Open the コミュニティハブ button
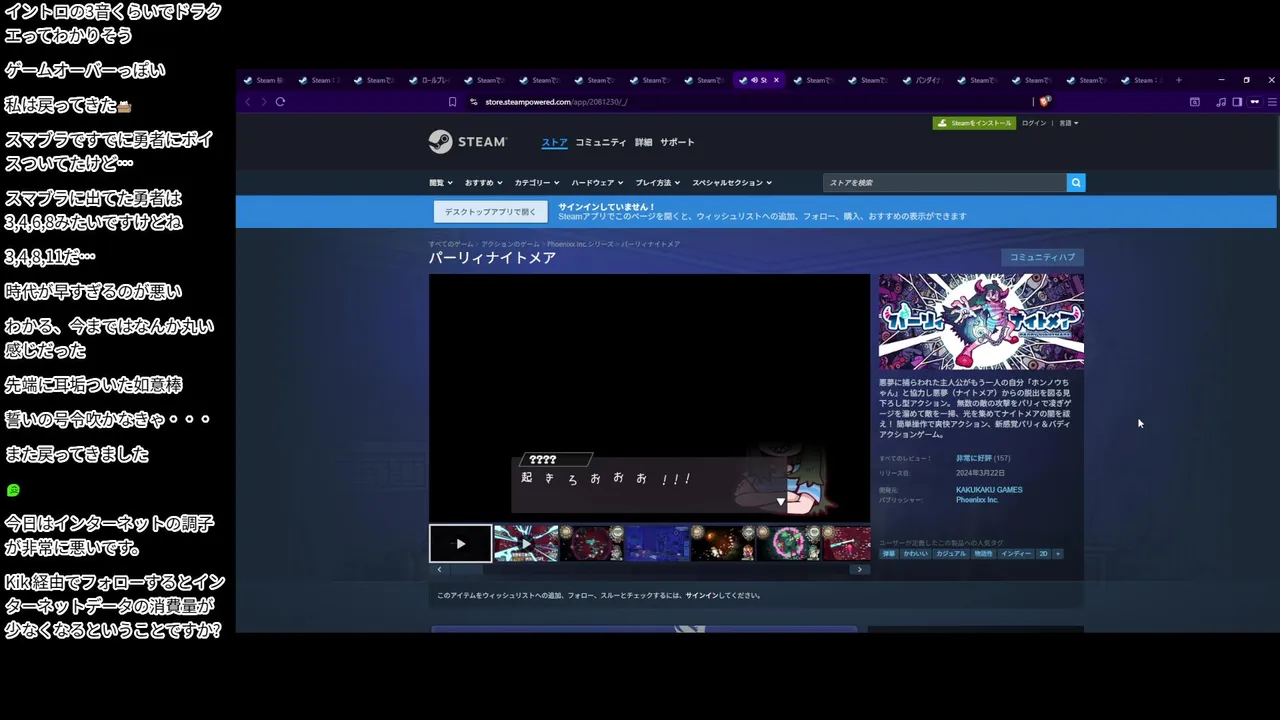This screenshot has width=1280, height=720. coord(1042,257)
